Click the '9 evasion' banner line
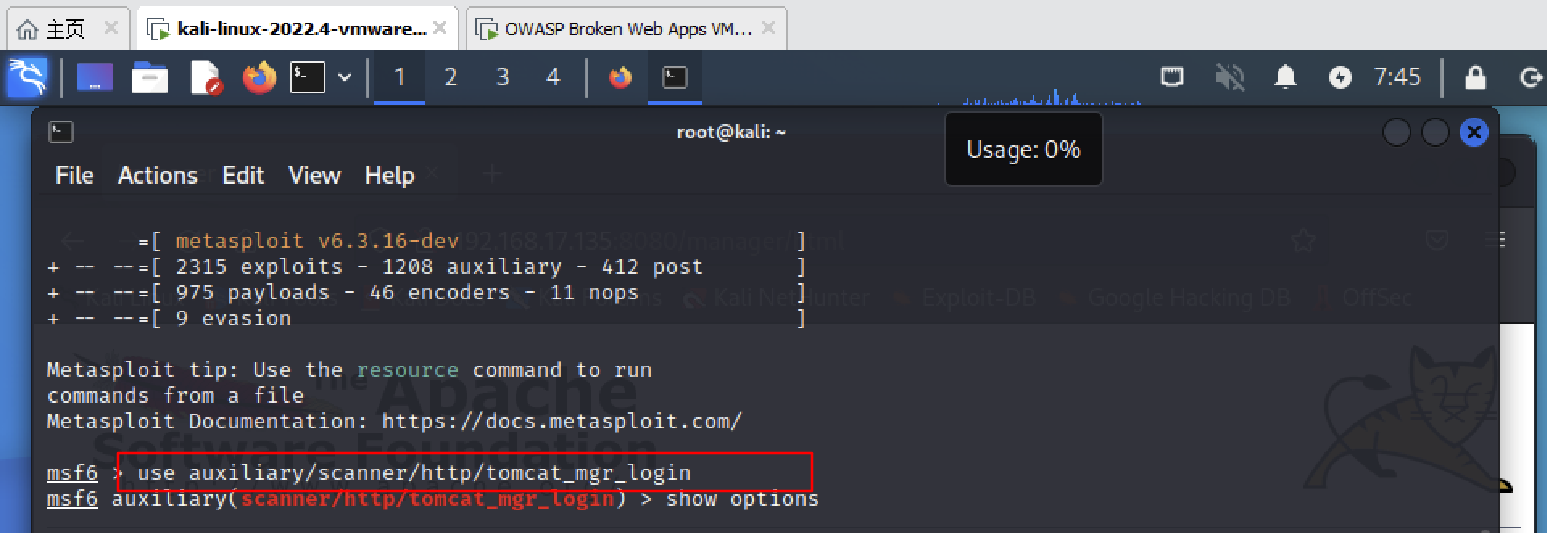 click(427, 319)
